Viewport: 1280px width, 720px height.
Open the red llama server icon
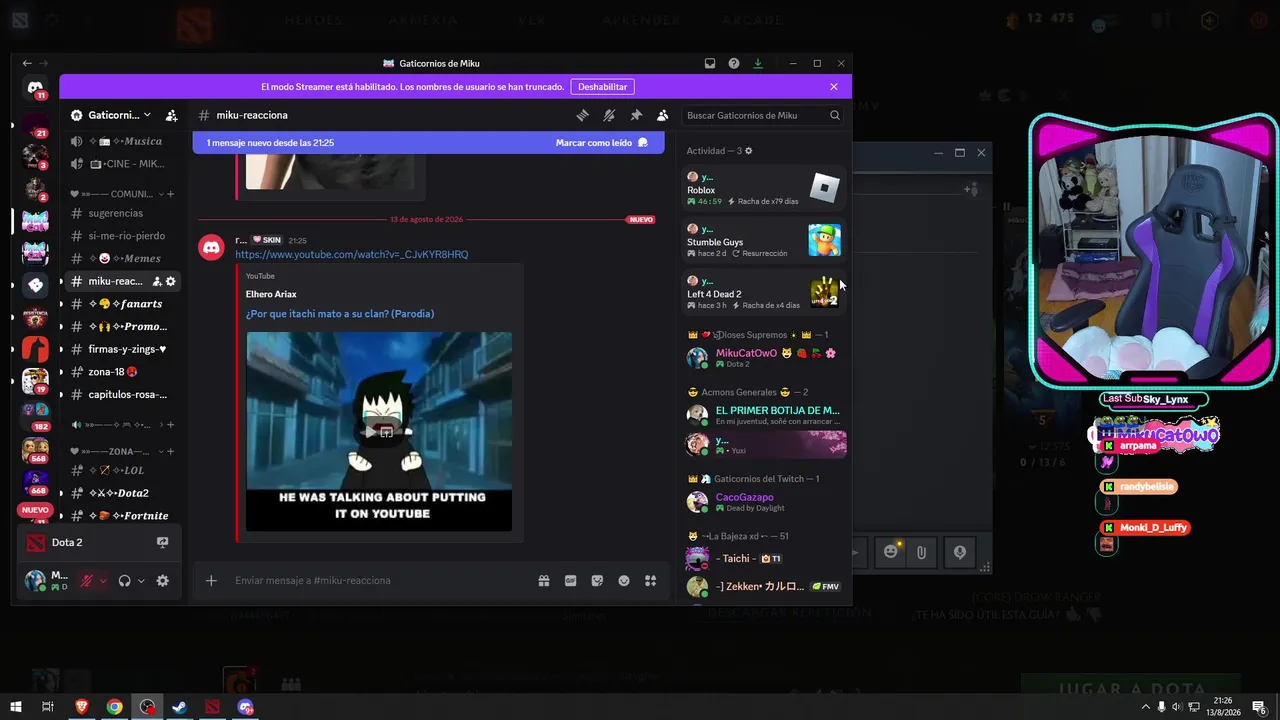pos(35,349)
